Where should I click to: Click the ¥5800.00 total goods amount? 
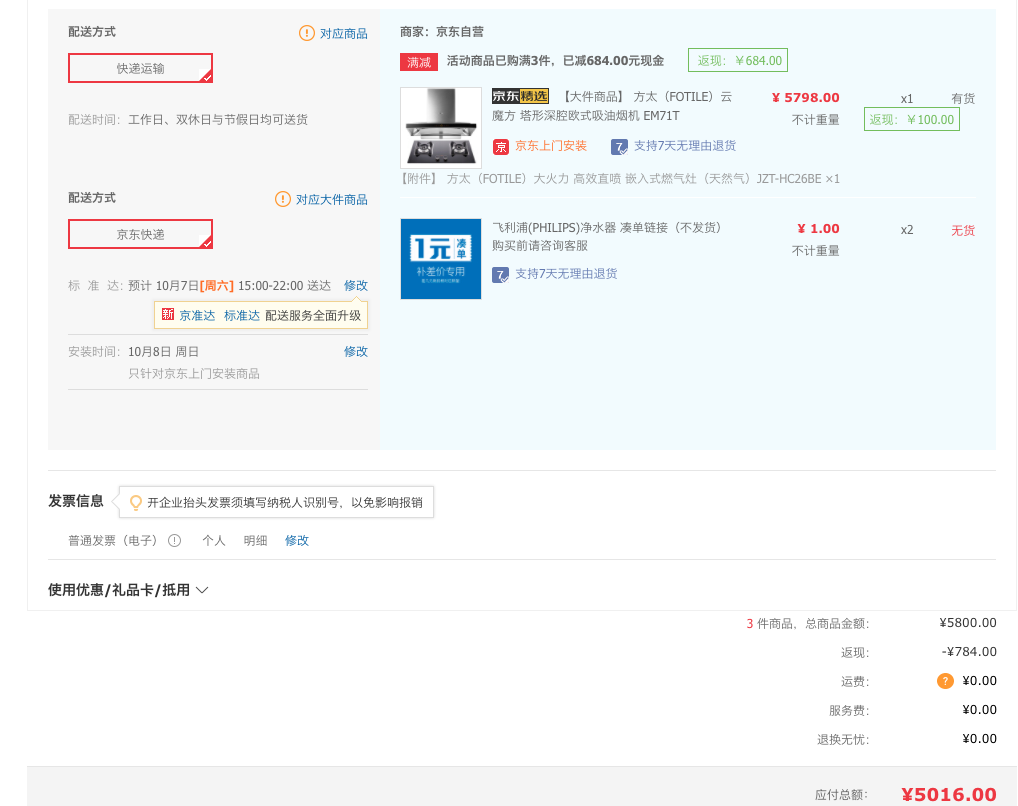(x=968, y=623)
